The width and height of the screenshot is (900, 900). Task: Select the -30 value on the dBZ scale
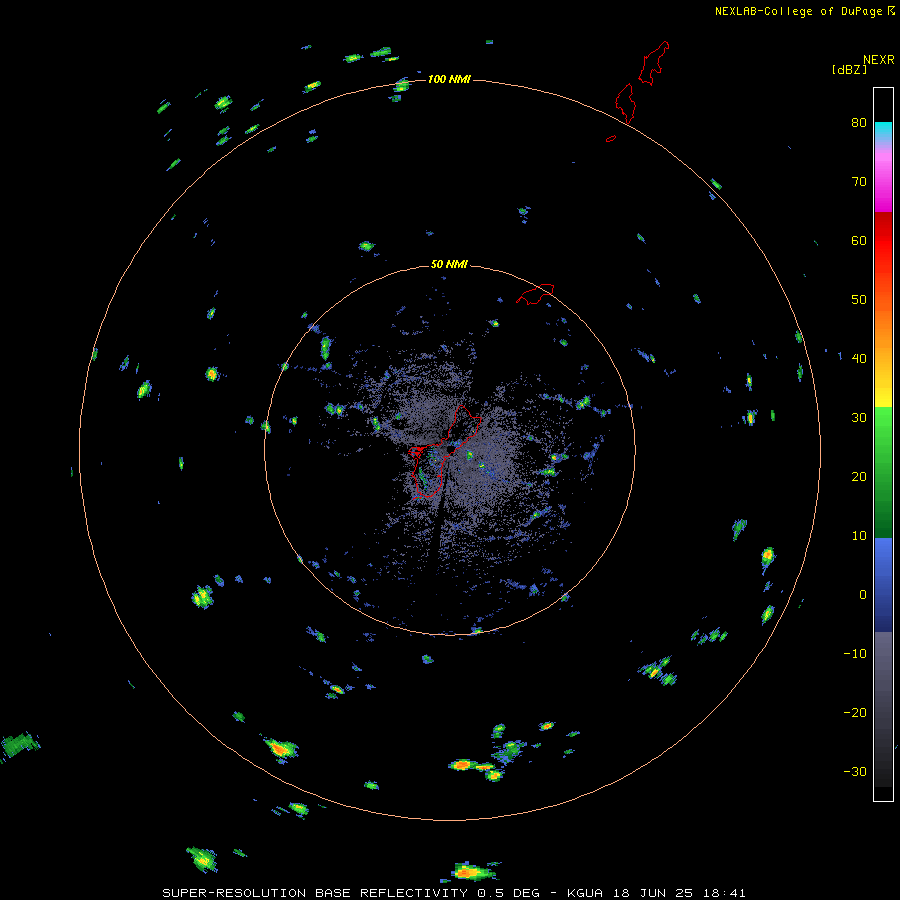pos(855,771)
